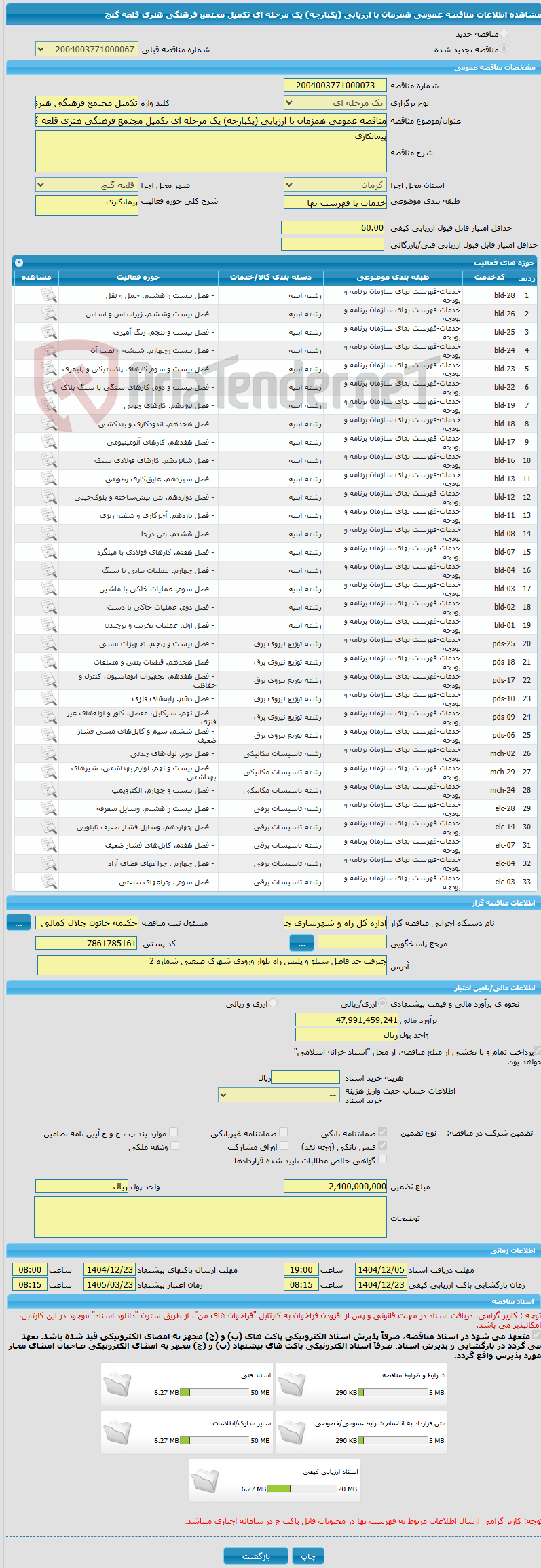Screen dimensions: 541x1568
Task: Open the استان محل اجرا dropdown
Action: coord(335,185)
